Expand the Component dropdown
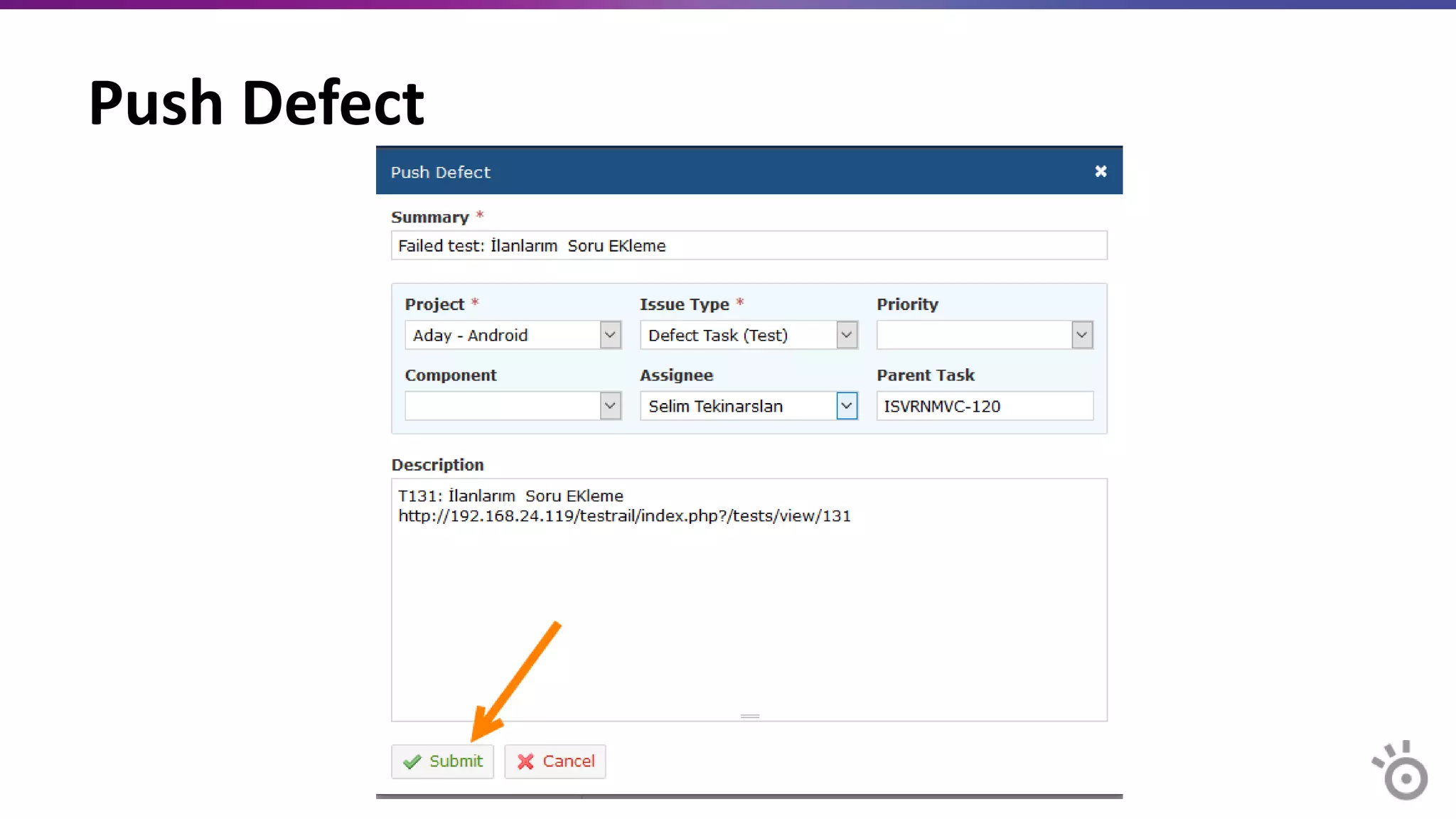 [513, 406]
